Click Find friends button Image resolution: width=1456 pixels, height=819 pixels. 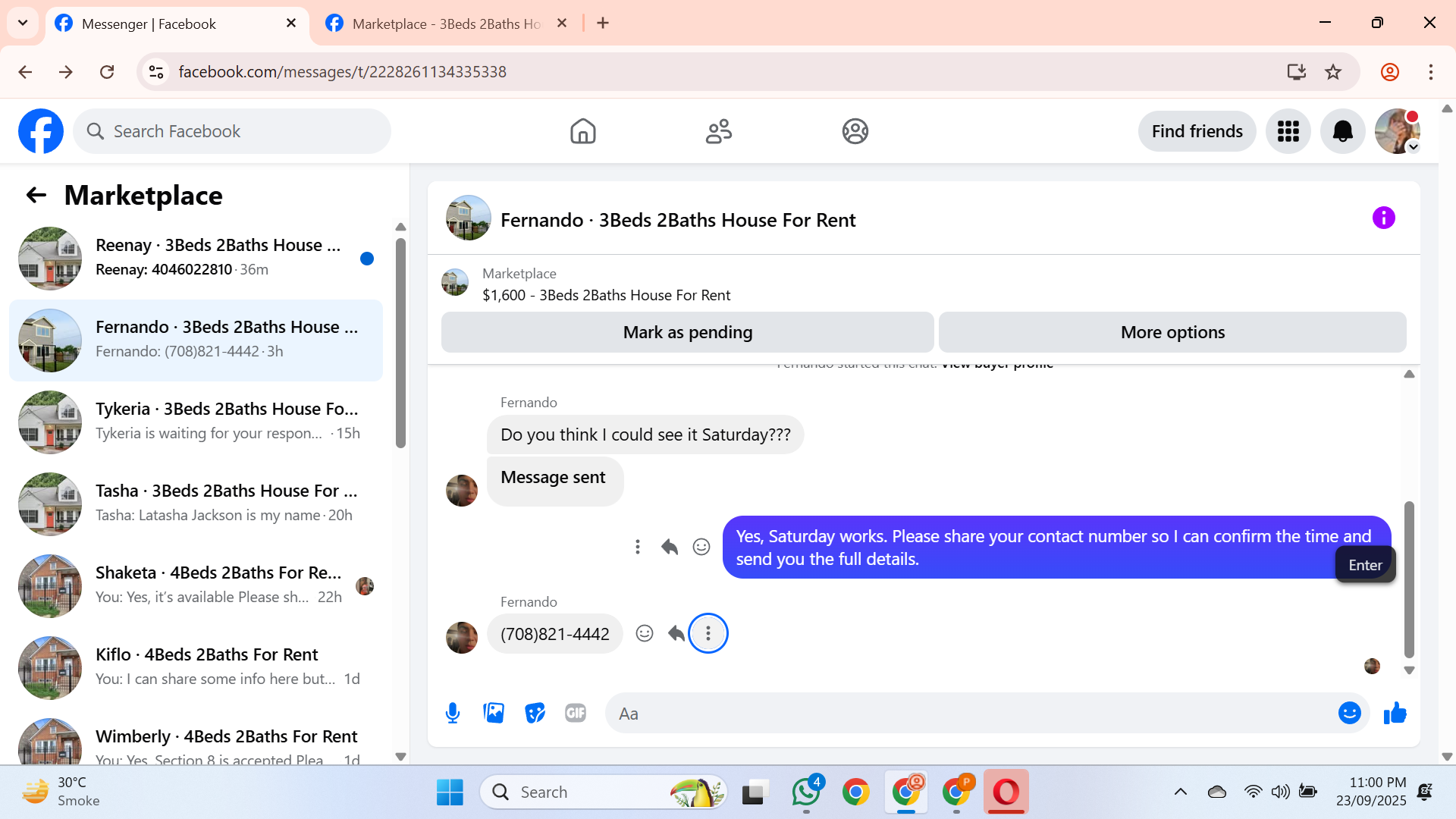[x=1197, y=131]
